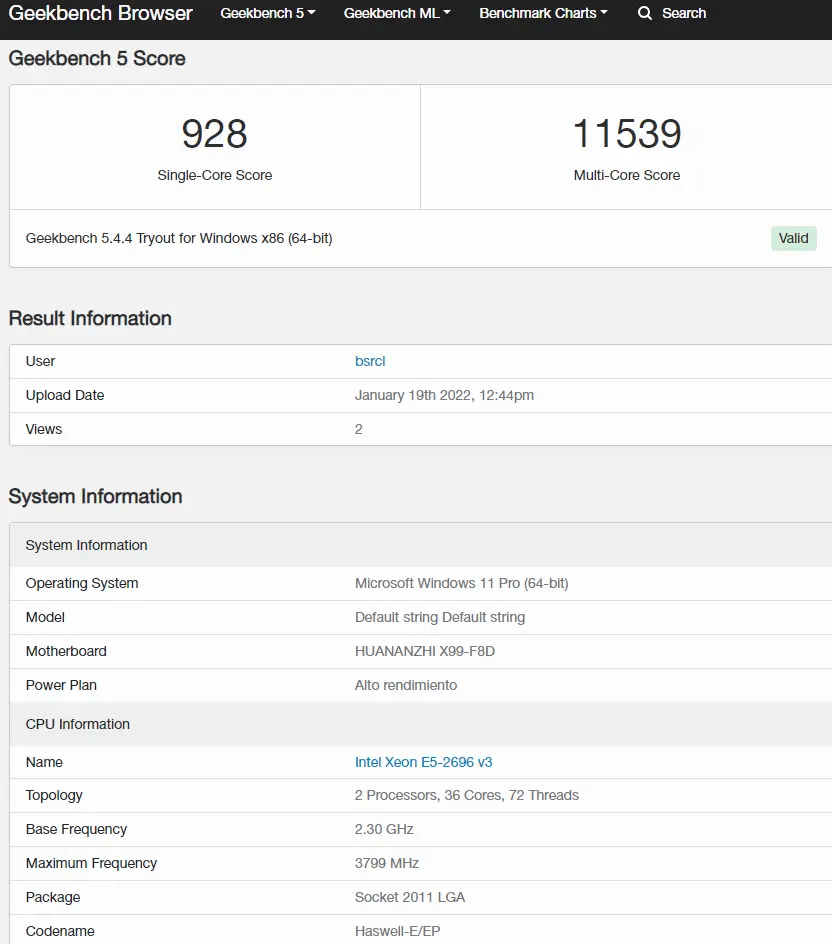832x944 pixels.
Task: Click the 2 Processors, 36 Cores topology value
Action: click(467, 795)
